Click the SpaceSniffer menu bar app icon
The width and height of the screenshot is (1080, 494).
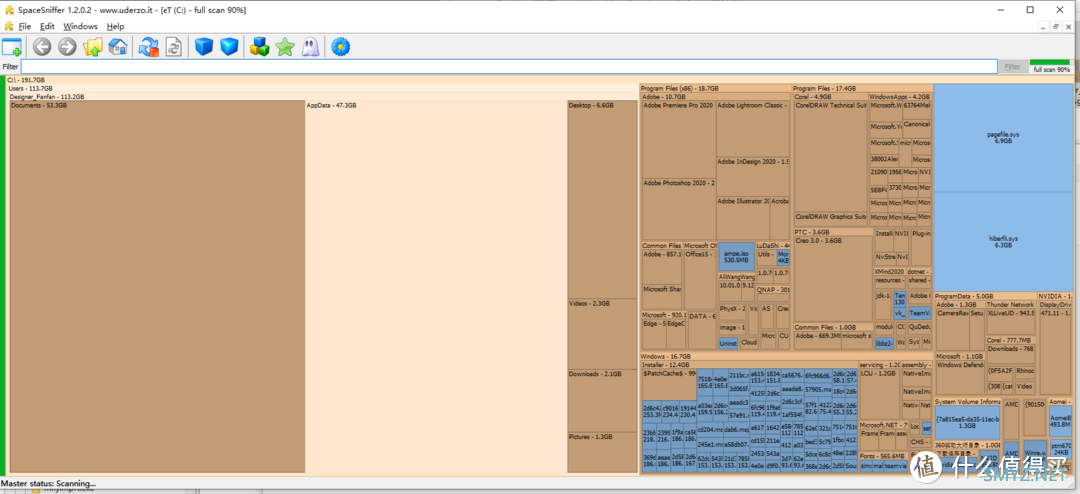tap(8, 26)
